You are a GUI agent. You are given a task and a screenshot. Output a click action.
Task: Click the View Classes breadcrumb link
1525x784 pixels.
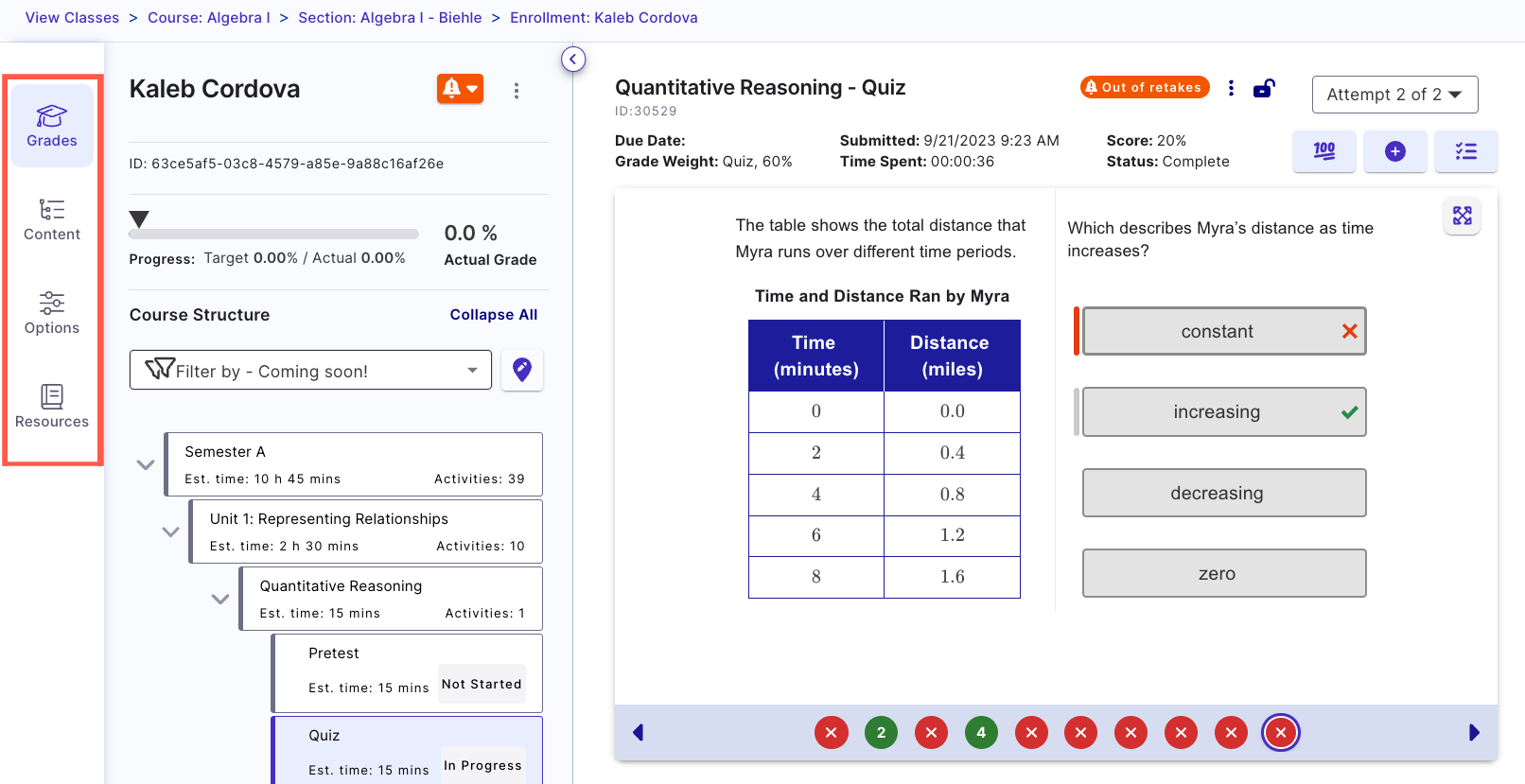pyautogui.click(x=72, y=18)
